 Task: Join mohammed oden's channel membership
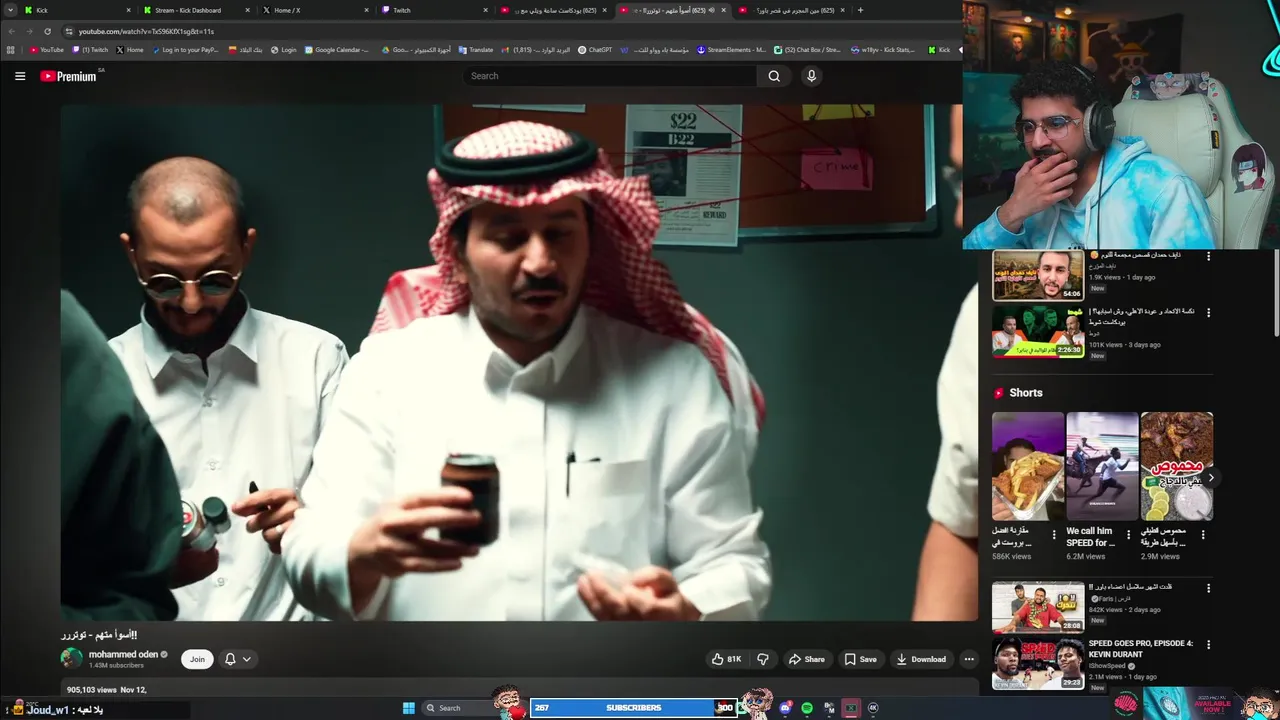pyautogui.click(x=197, y=659)
